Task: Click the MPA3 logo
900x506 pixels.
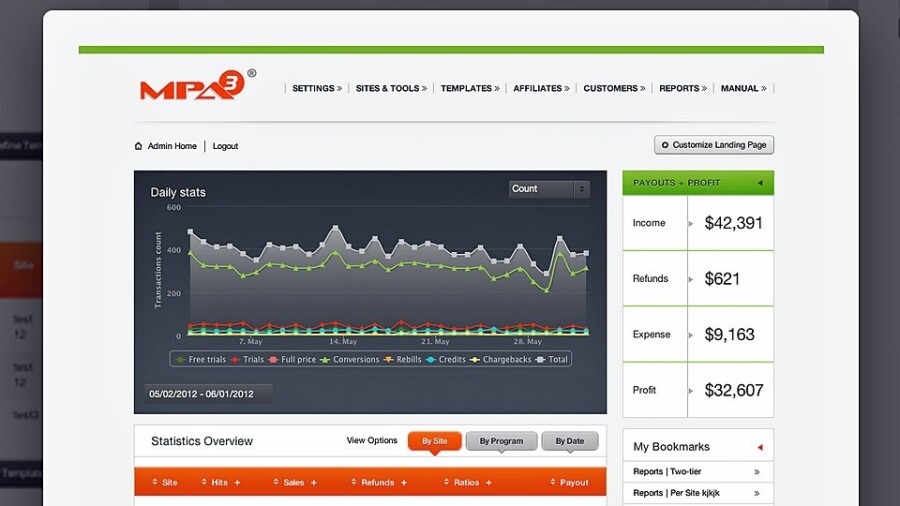Action: [190, 87]
